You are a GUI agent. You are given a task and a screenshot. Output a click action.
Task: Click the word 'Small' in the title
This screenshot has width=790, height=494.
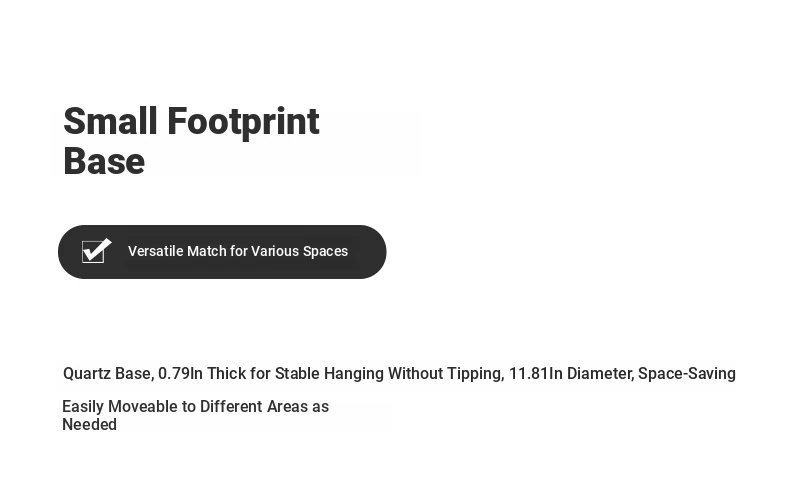point(110,121)
